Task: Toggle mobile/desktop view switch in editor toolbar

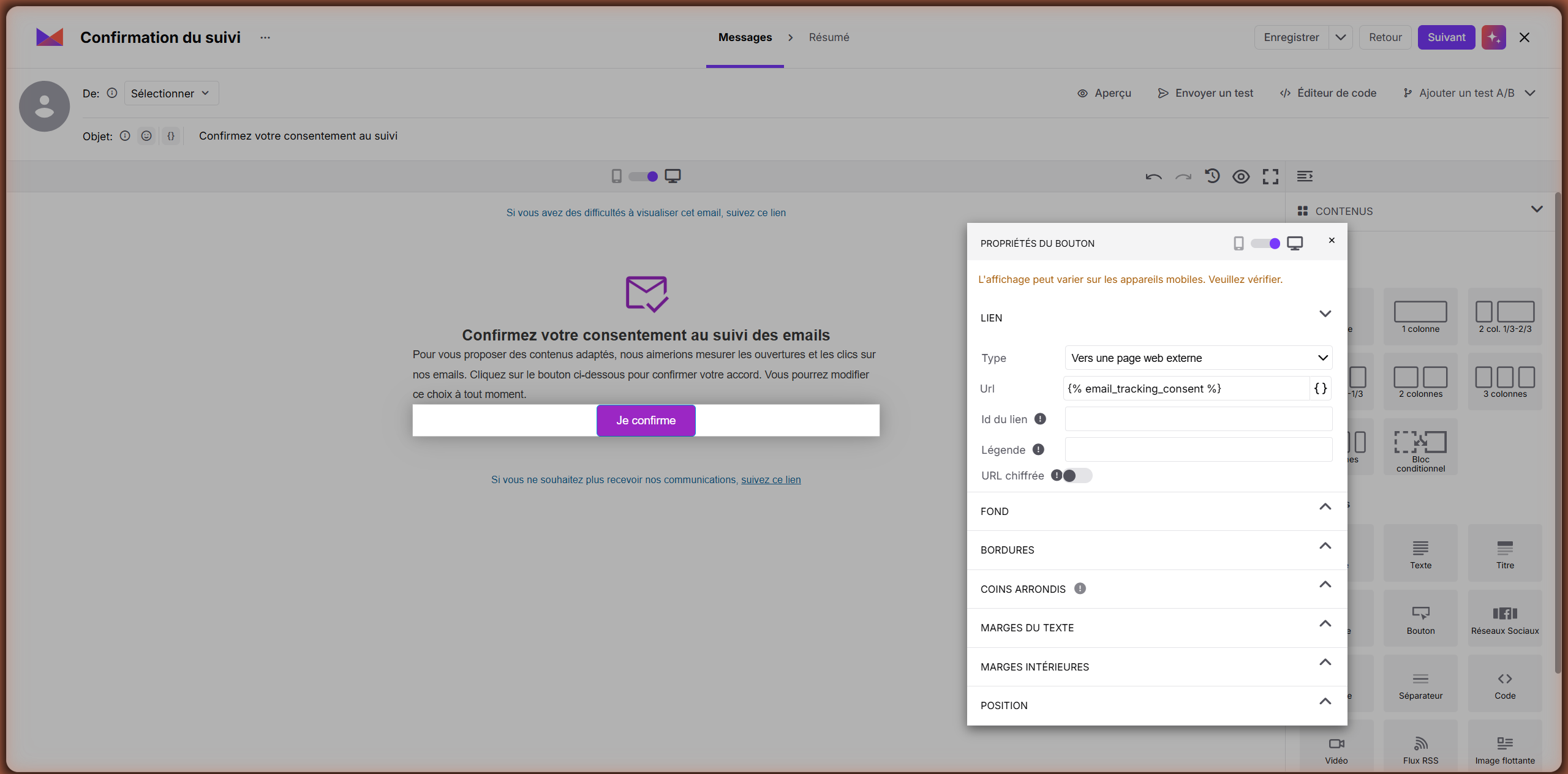Action: 644,177
